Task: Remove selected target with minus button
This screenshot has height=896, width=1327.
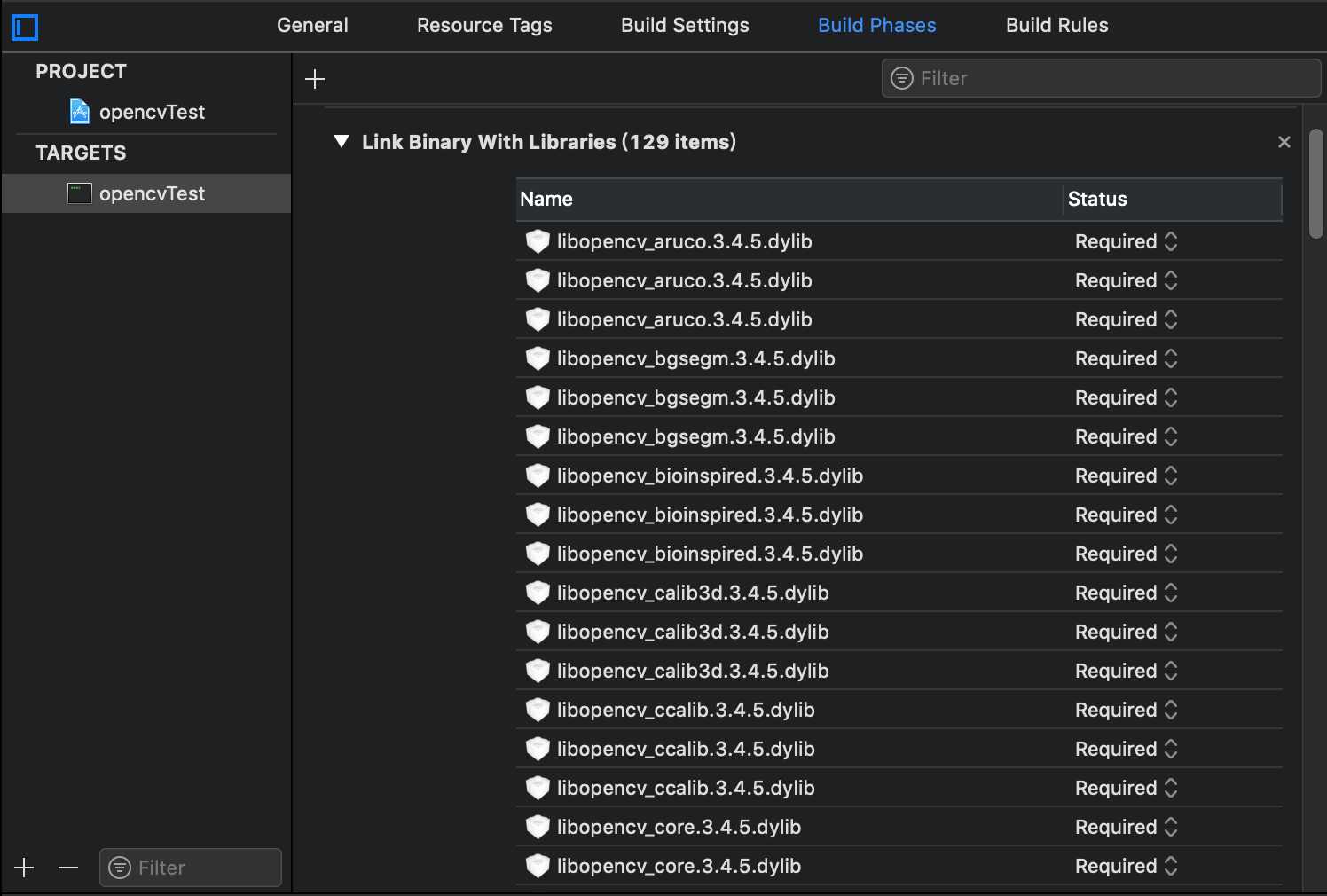Action: coord(68,868)
